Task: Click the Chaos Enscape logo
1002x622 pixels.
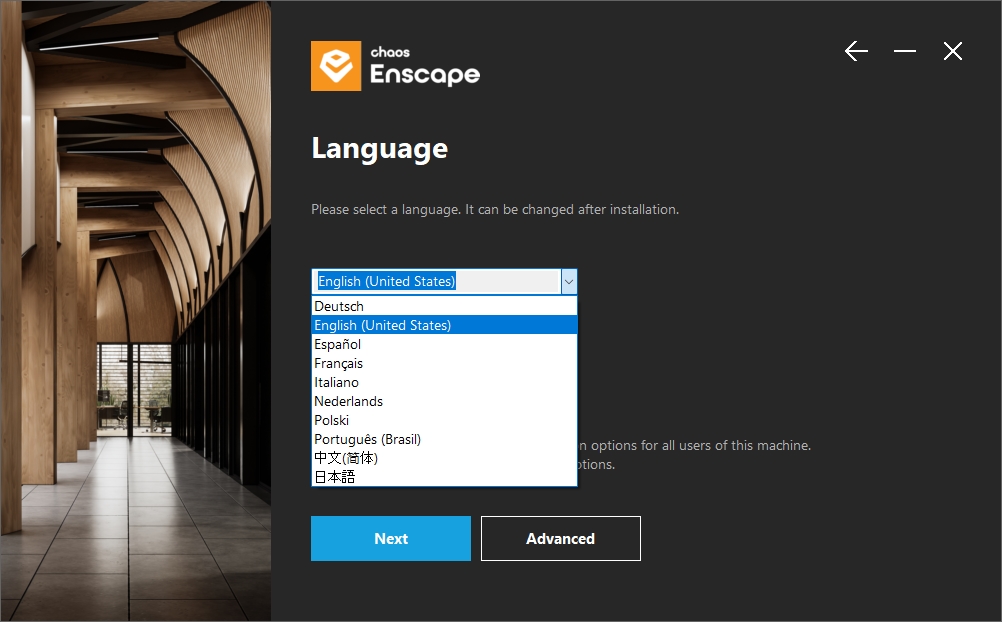Action: (x=396, y=66)
